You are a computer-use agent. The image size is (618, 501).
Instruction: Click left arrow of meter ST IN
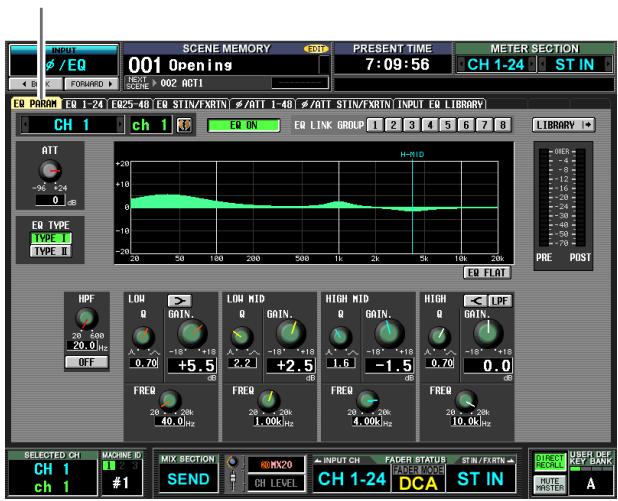[542, 64]
